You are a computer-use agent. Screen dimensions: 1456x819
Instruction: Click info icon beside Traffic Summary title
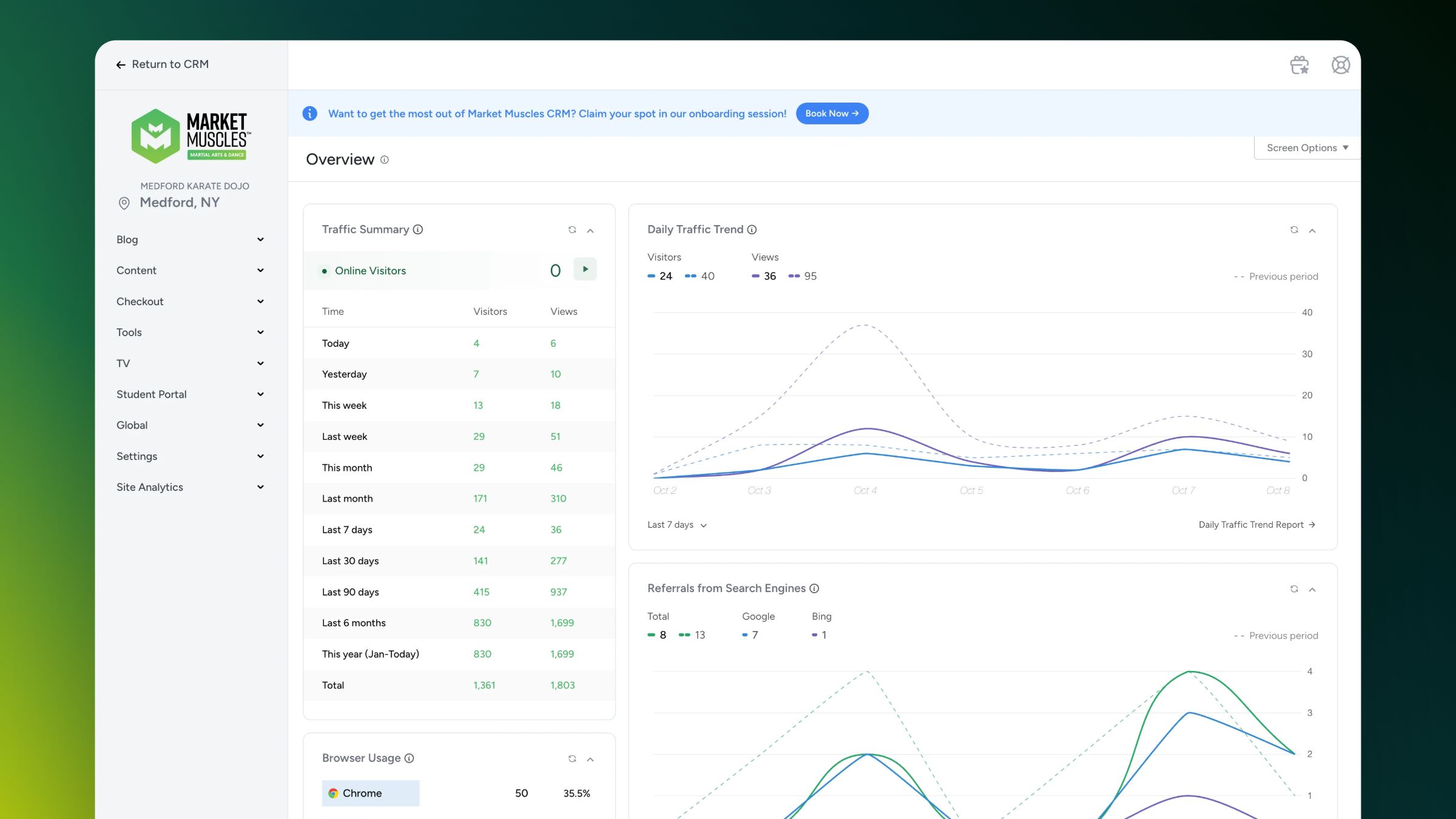(x=418, y=229)
